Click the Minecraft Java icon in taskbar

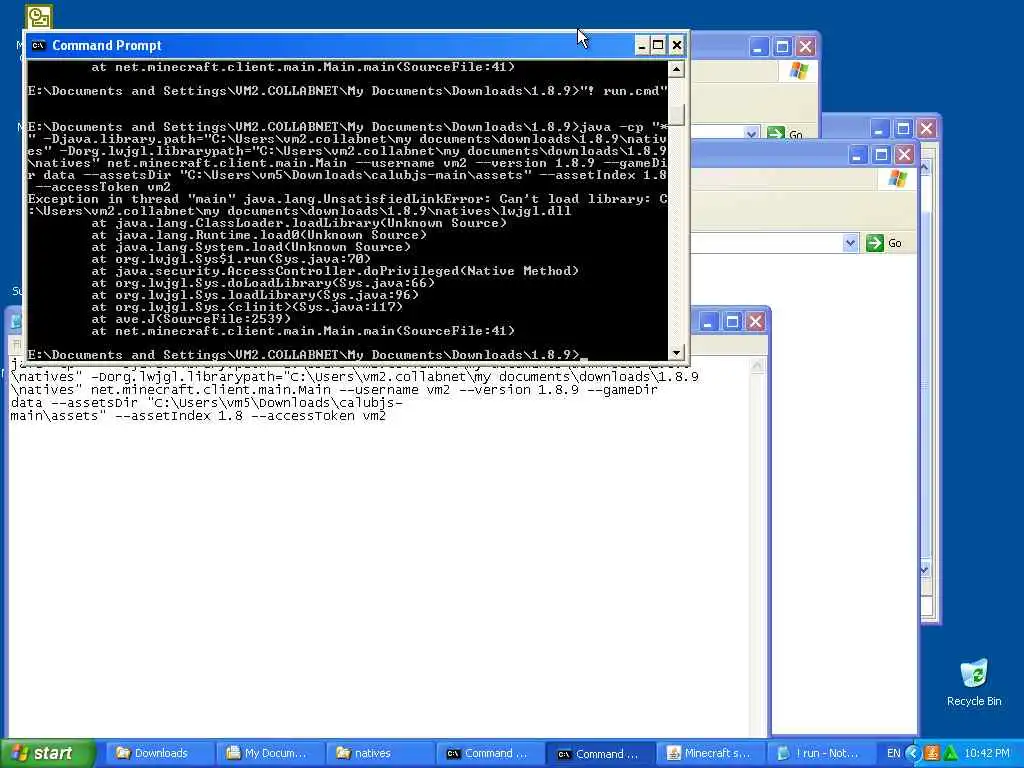click(673, 753)
